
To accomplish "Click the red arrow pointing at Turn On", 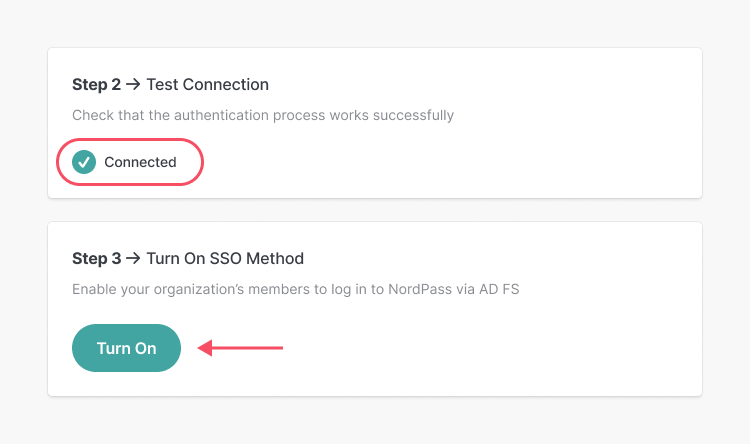I will pyautogui.click(x=240, y=348).
